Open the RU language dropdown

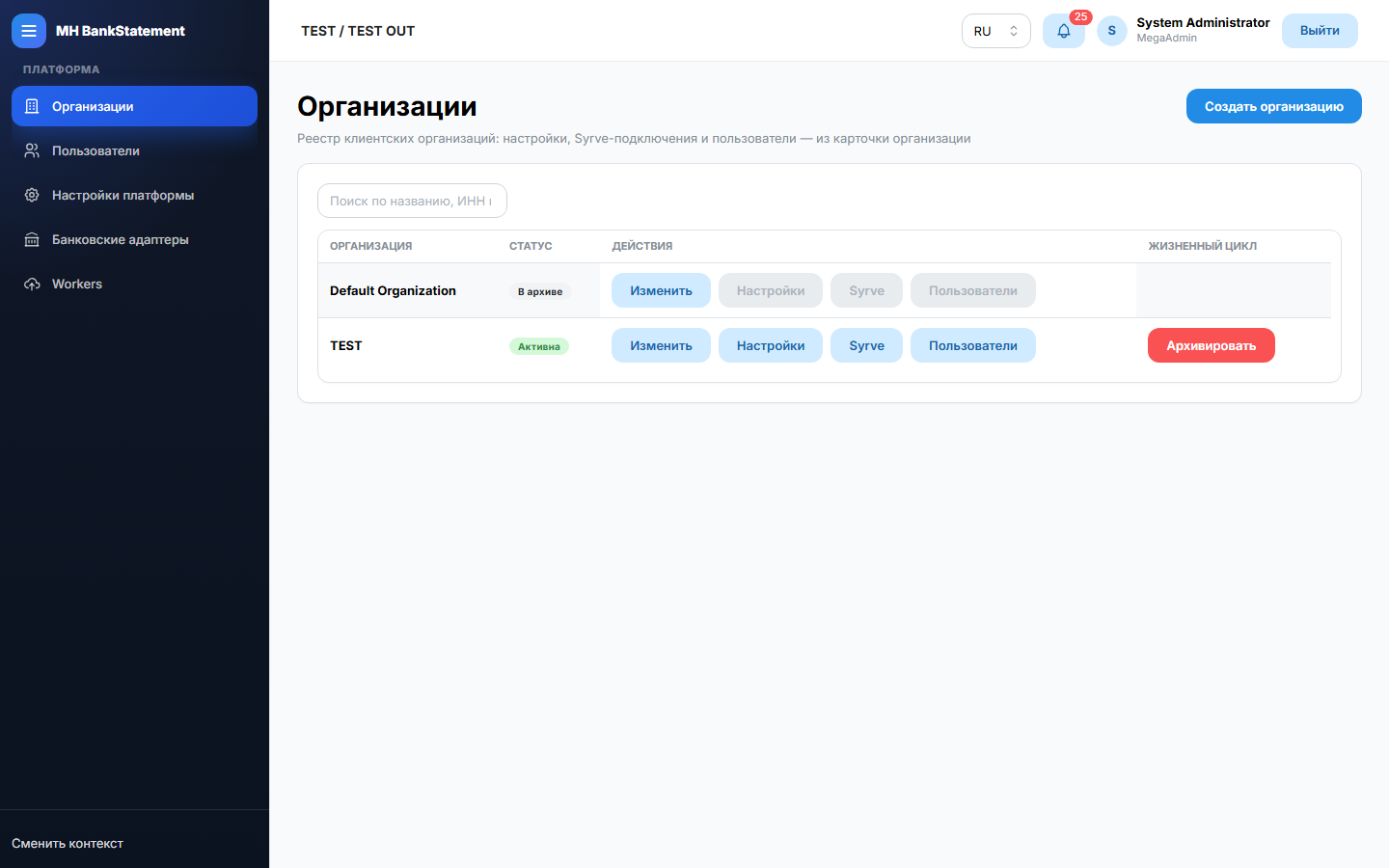[x=996, y=31]
